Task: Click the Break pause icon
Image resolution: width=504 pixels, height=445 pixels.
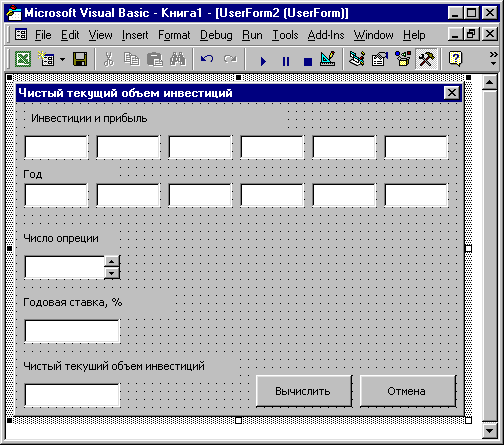Action: (286, 61)
